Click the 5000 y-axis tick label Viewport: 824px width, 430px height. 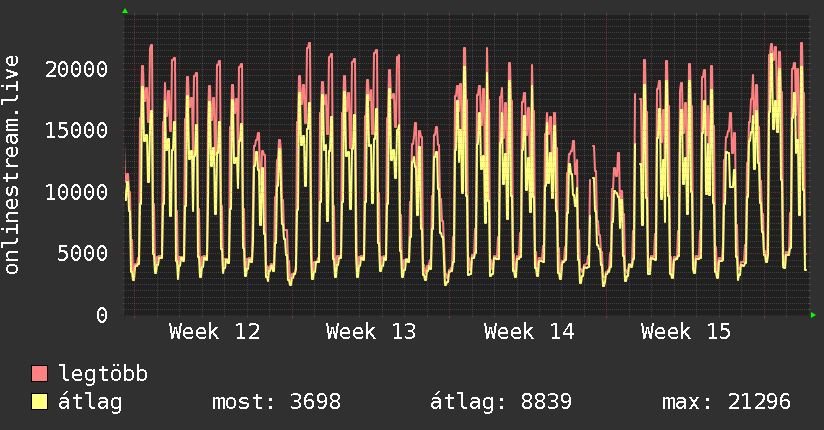(83, 253)
